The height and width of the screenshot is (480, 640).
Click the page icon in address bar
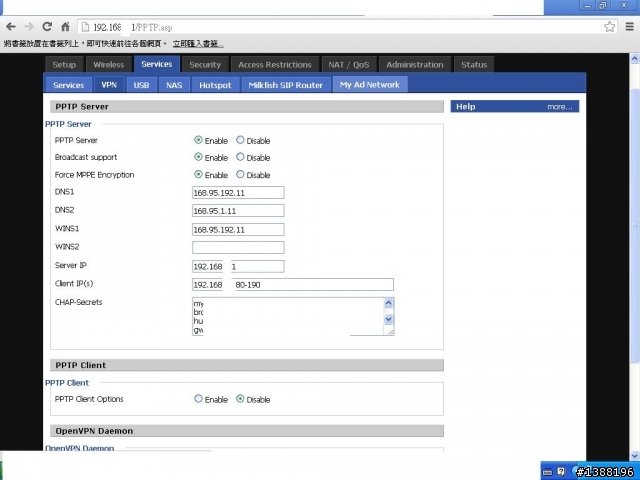tap(85, 27)
